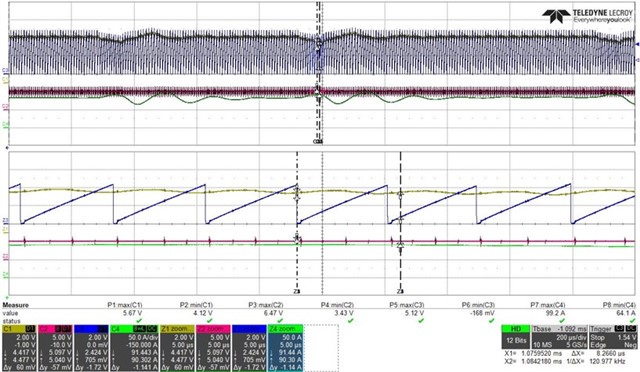Screen dimensions: 640x372
Task: Click the 1.54 V trigger level
Action: (x=626, y=338)
